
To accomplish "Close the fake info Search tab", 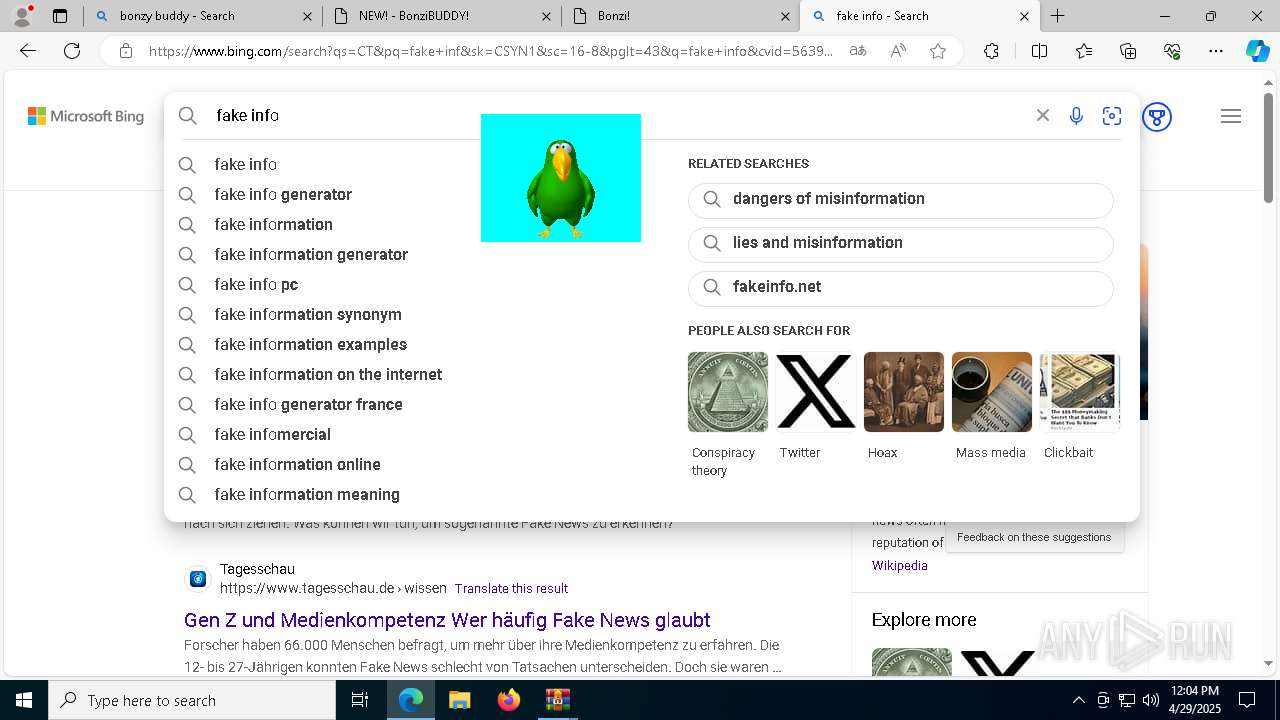I will (x=1024, y=16).
